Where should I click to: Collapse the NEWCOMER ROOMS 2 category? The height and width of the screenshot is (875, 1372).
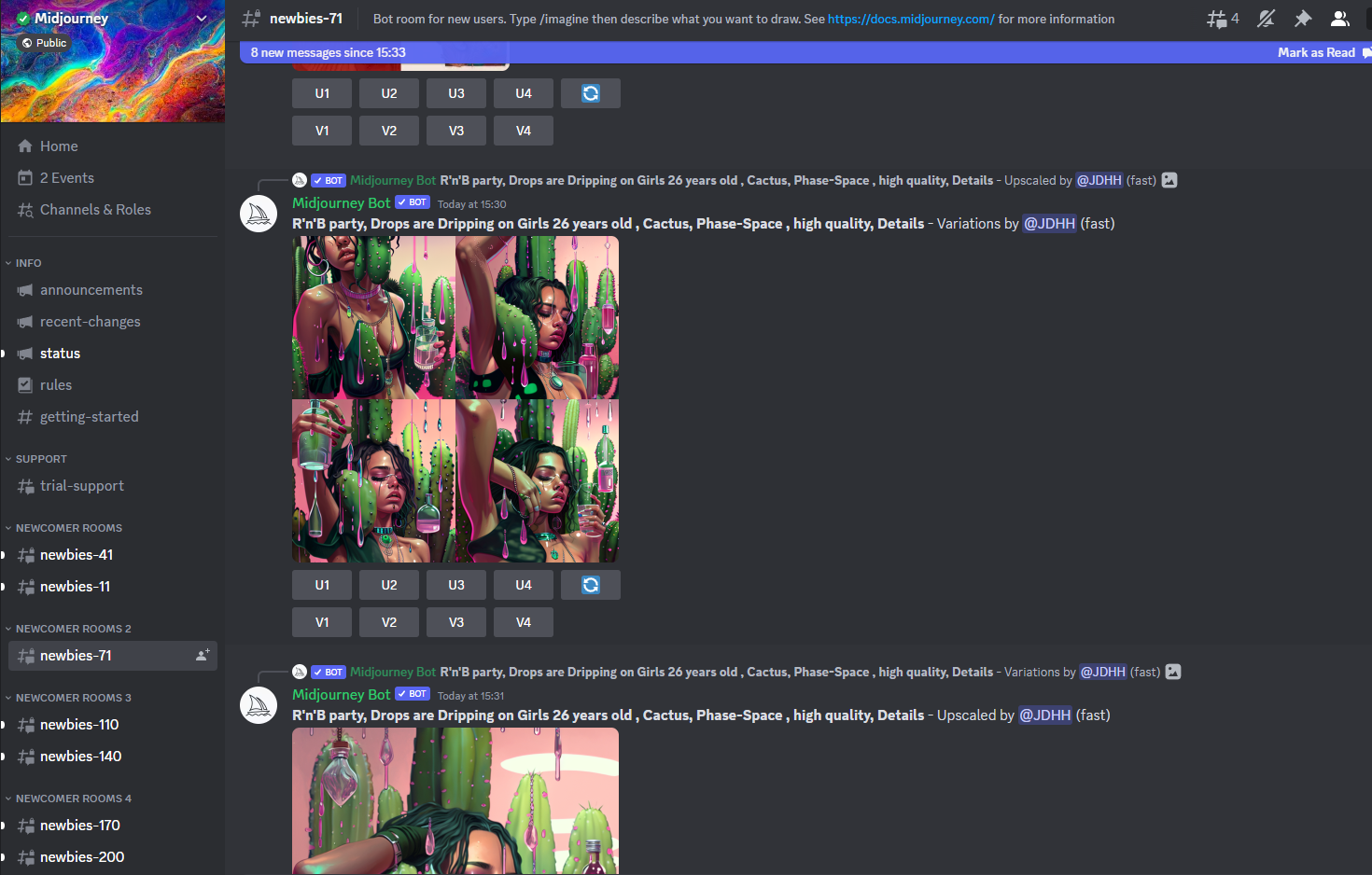(69, 629)
